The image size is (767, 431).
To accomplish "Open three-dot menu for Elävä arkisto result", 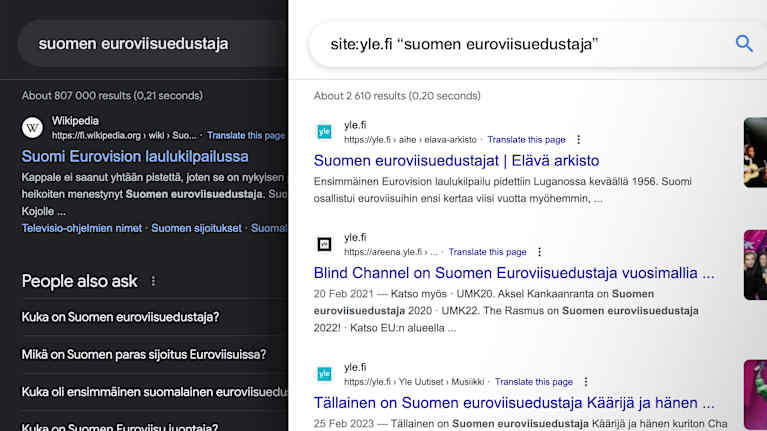I will [x=579, y=140].
